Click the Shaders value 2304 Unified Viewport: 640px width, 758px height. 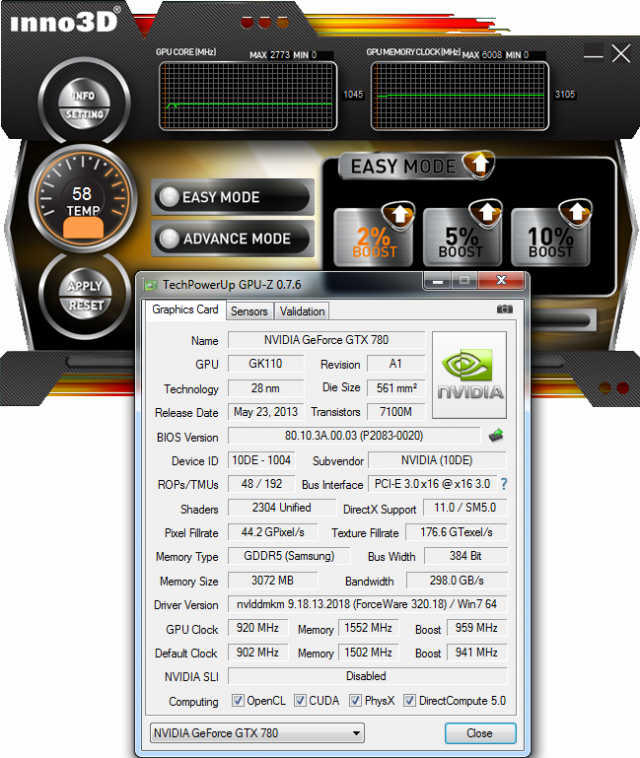point(281,508)
